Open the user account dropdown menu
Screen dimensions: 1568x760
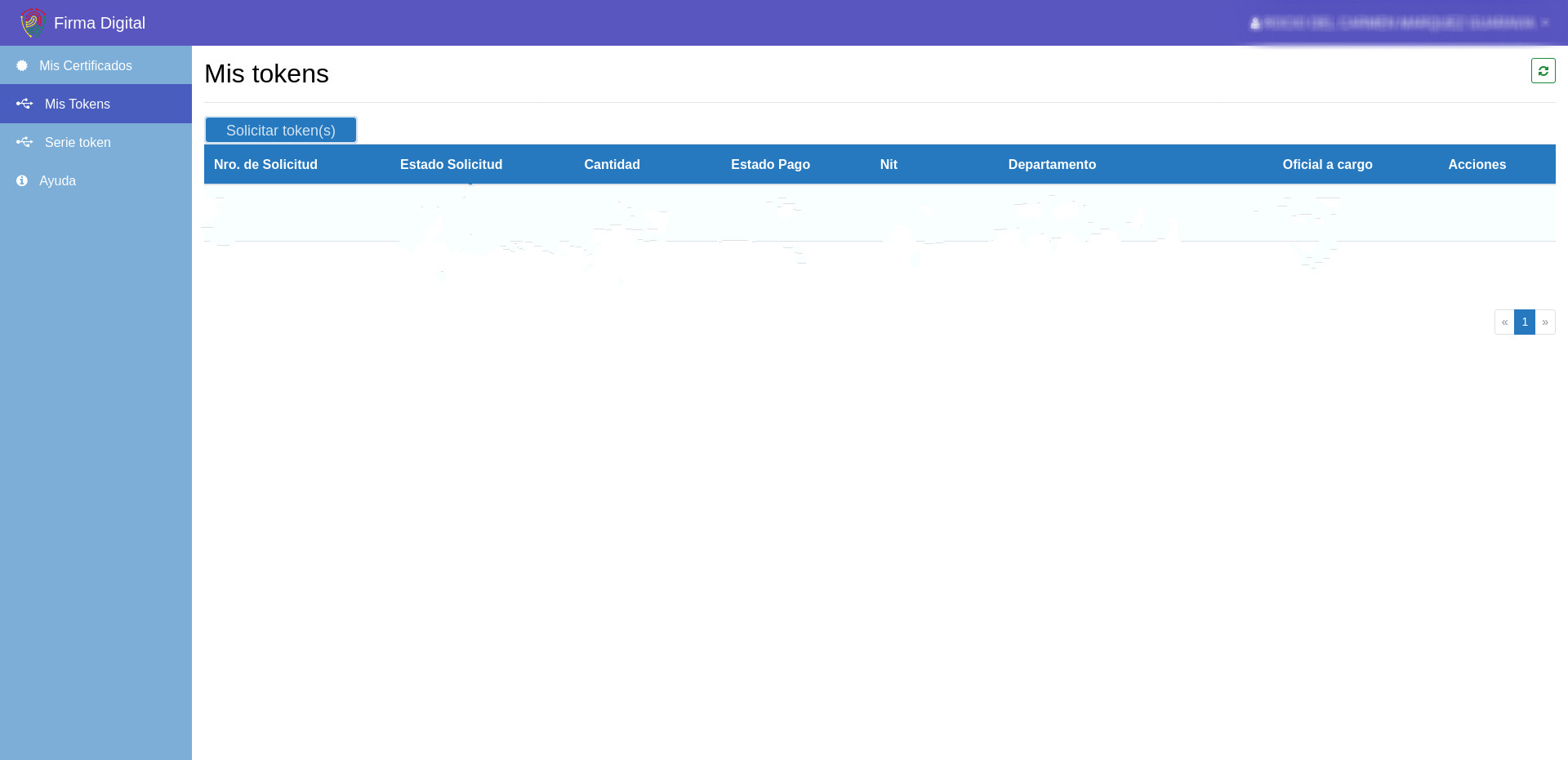[x=1398, y=23]
